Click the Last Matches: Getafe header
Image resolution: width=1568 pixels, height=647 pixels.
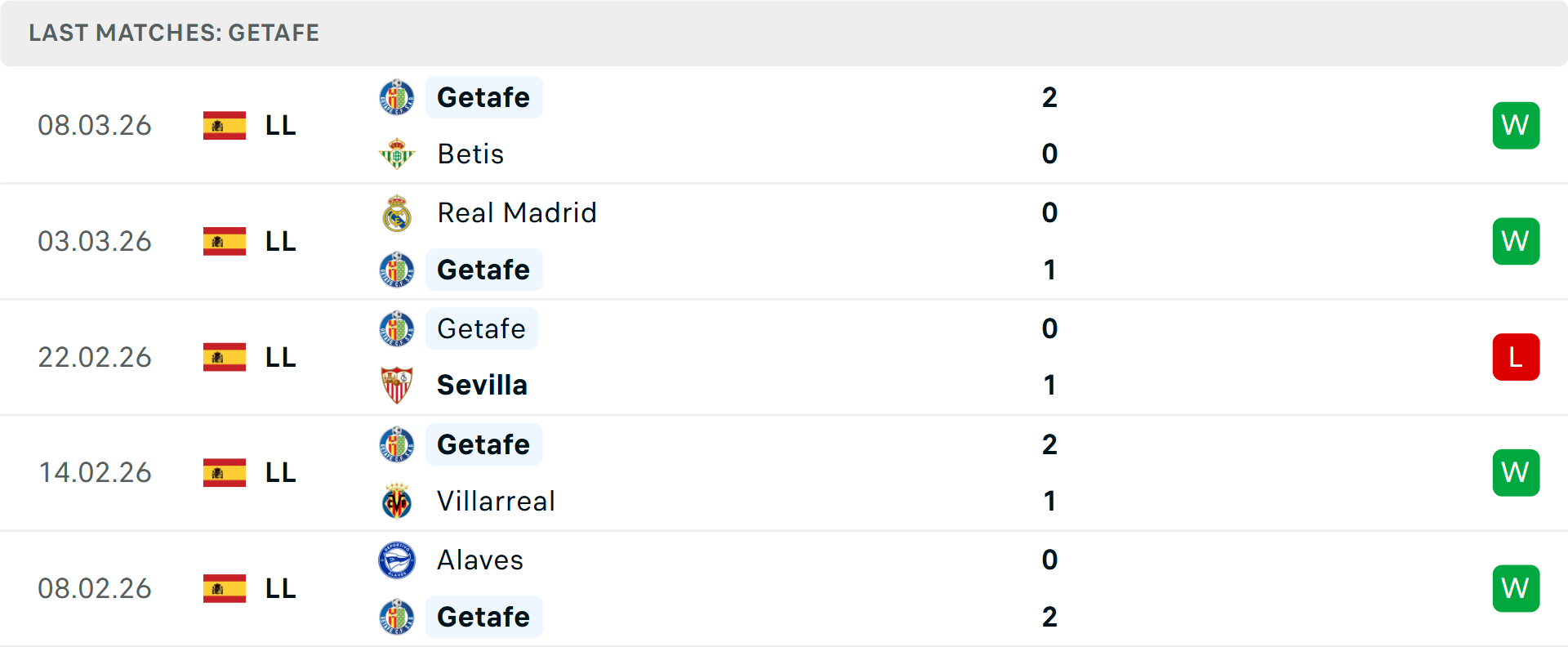point(174,33)
